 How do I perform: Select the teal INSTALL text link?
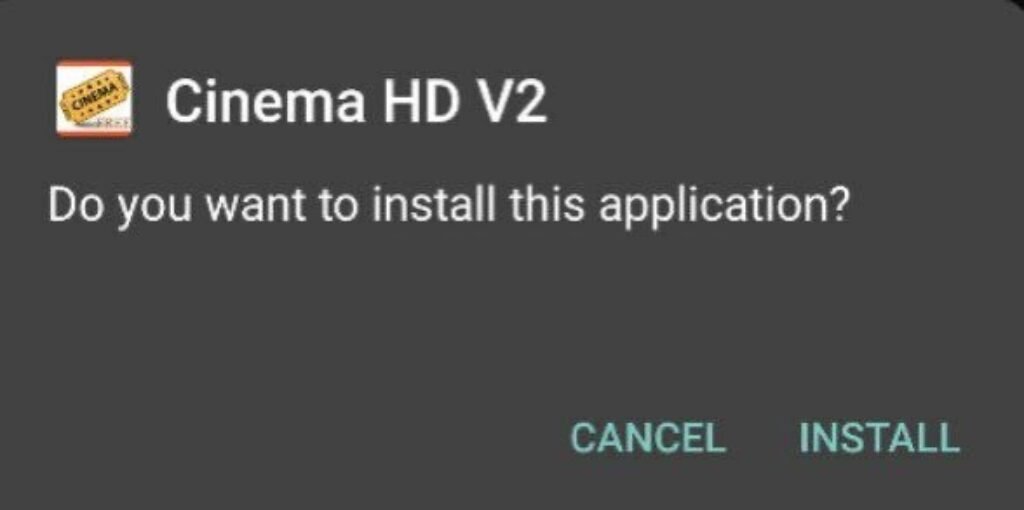(879, 437)
